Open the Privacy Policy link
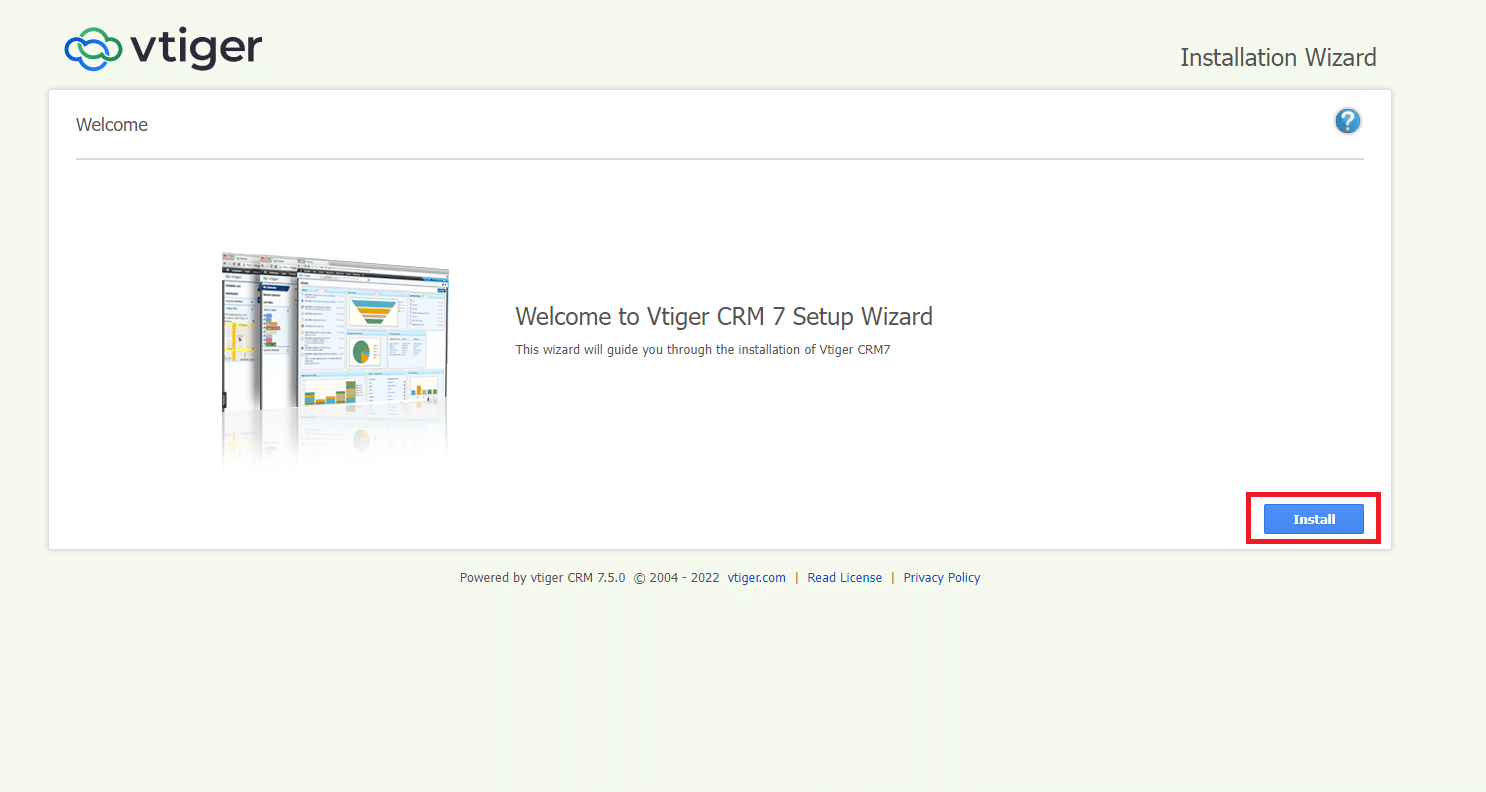1486x792 pixels. [x=941, y=577]
